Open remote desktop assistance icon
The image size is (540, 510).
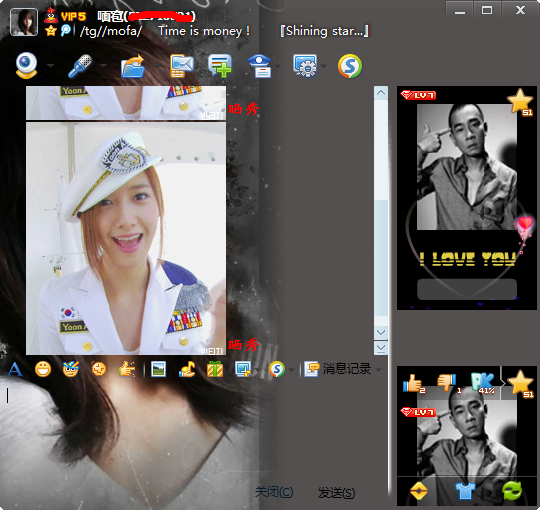coord(305,65)
